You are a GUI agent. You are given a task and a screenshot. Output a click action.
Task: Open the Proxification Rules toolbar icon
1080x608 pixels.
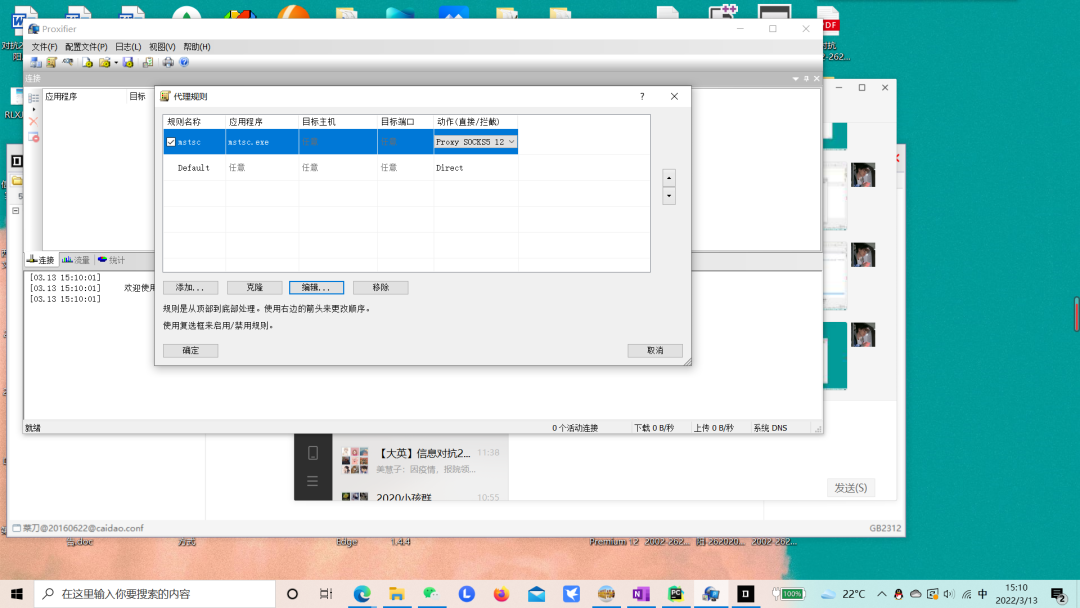point(51,63)
